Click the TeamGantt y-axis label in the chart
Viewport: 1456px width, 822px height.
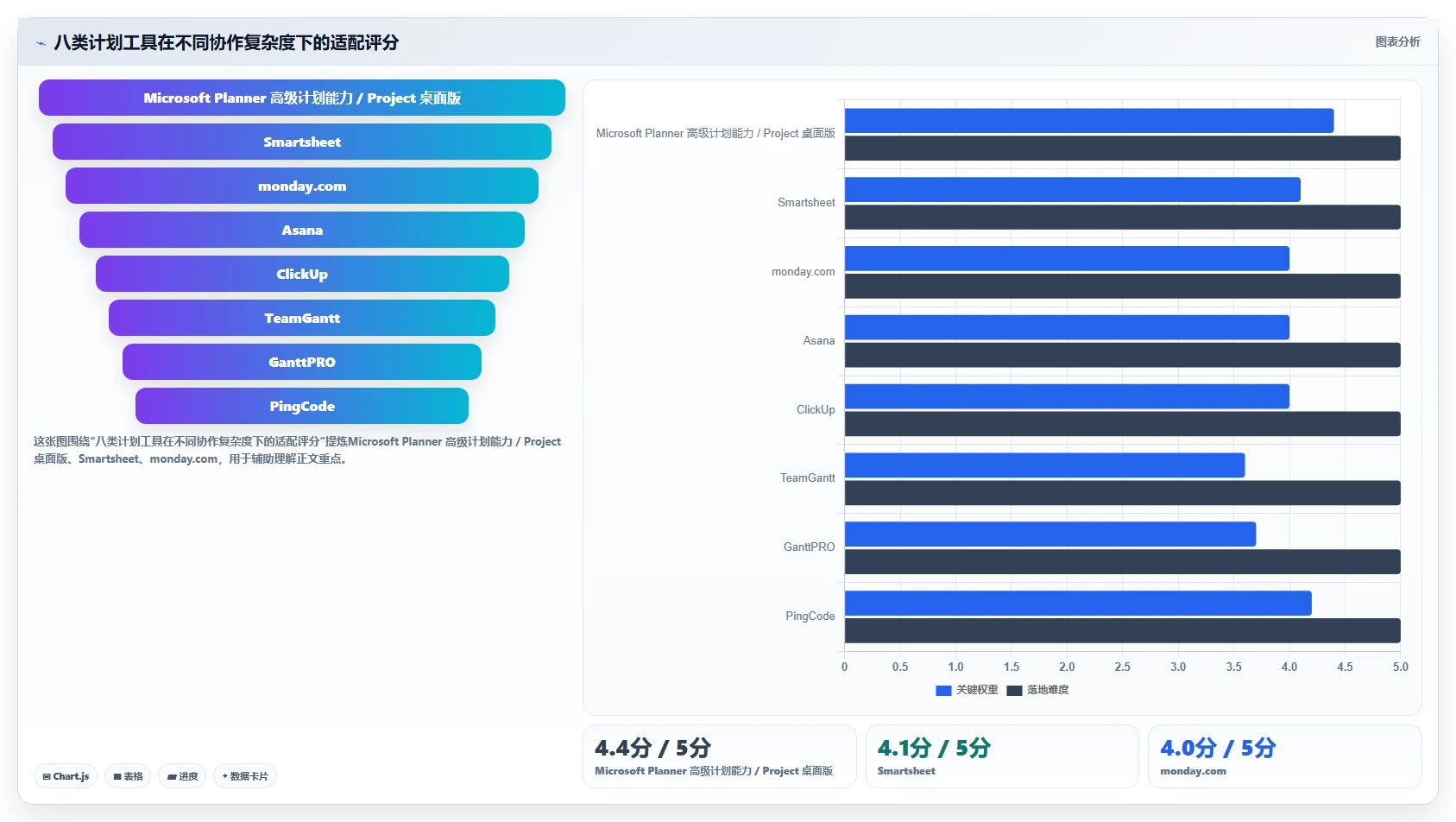click(808, 478)
